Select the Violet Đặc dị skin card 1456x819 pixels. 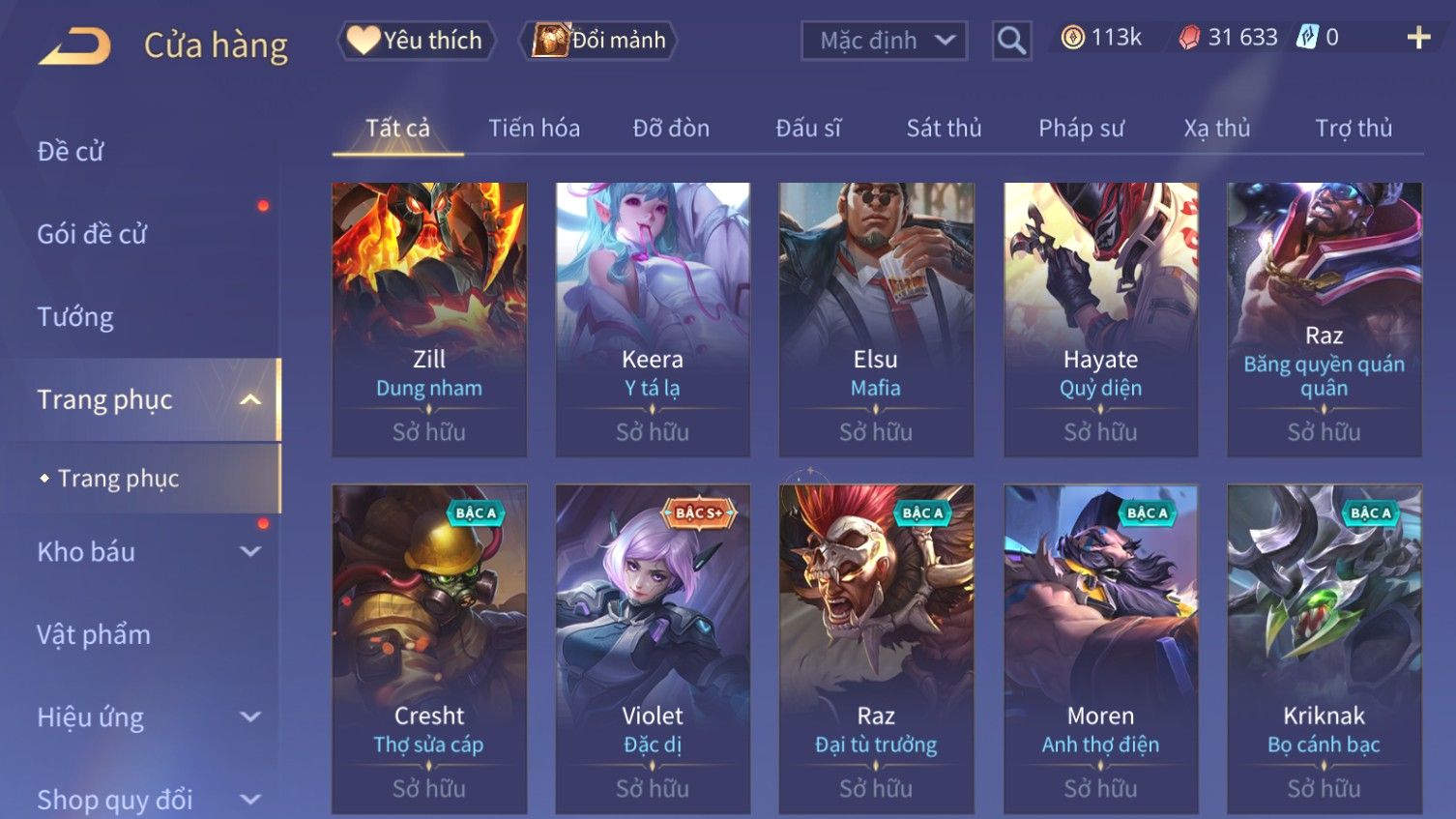click(653, 649)
